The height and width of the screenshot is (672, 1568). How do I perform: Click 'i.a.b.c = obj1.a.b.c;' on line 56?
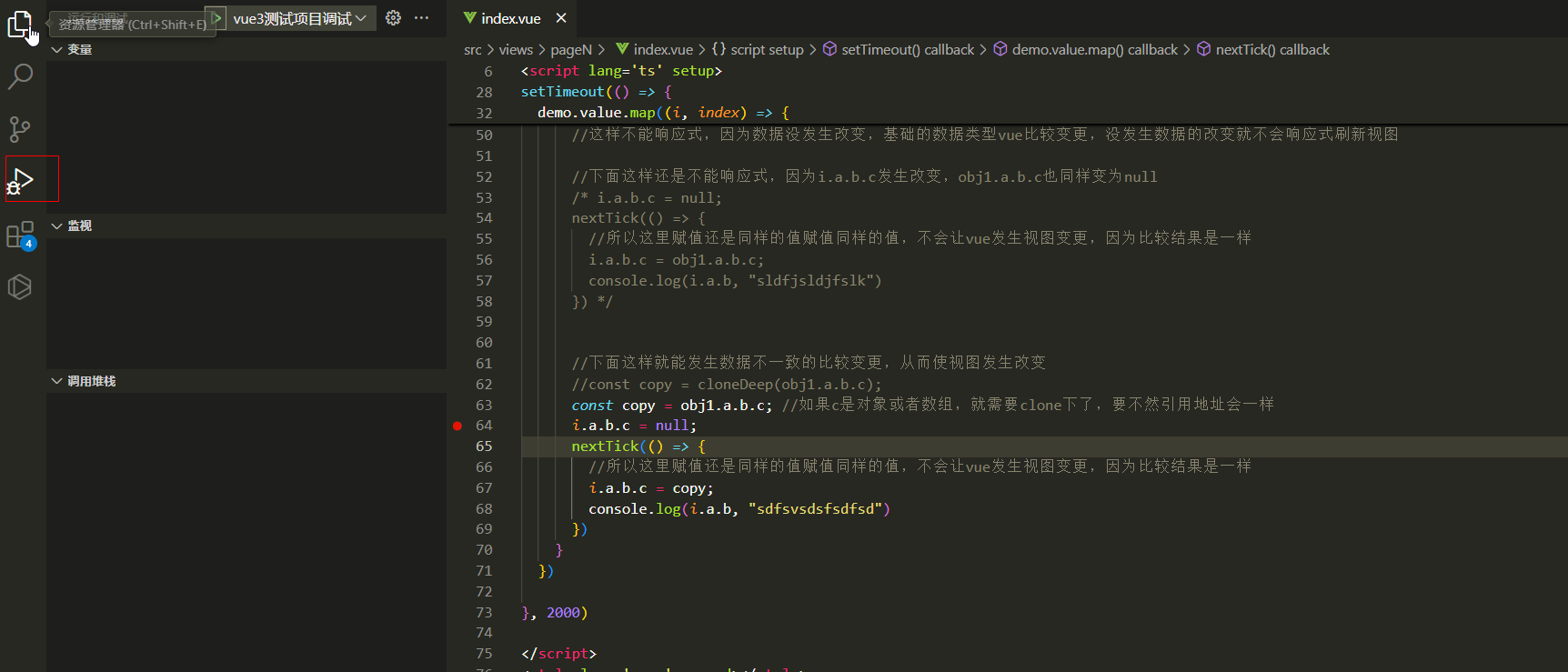677,260
